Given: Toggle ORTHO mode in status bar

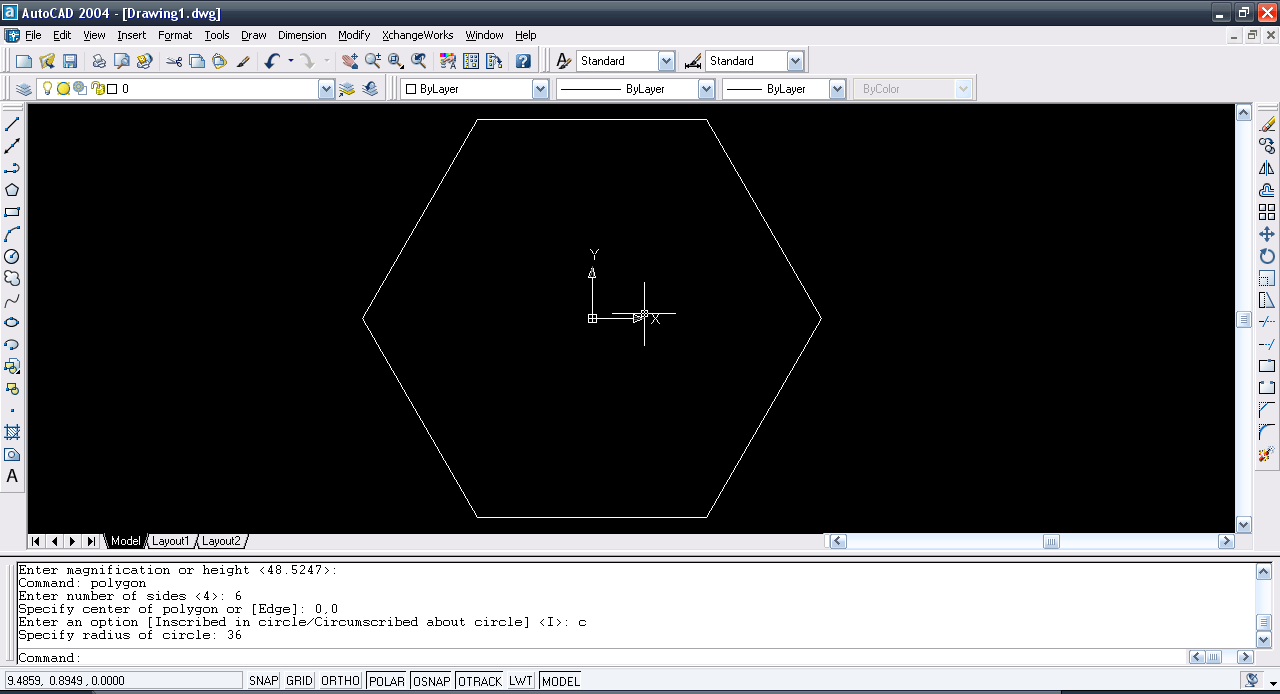Looking at the screenshot, I should coord(340,681).
